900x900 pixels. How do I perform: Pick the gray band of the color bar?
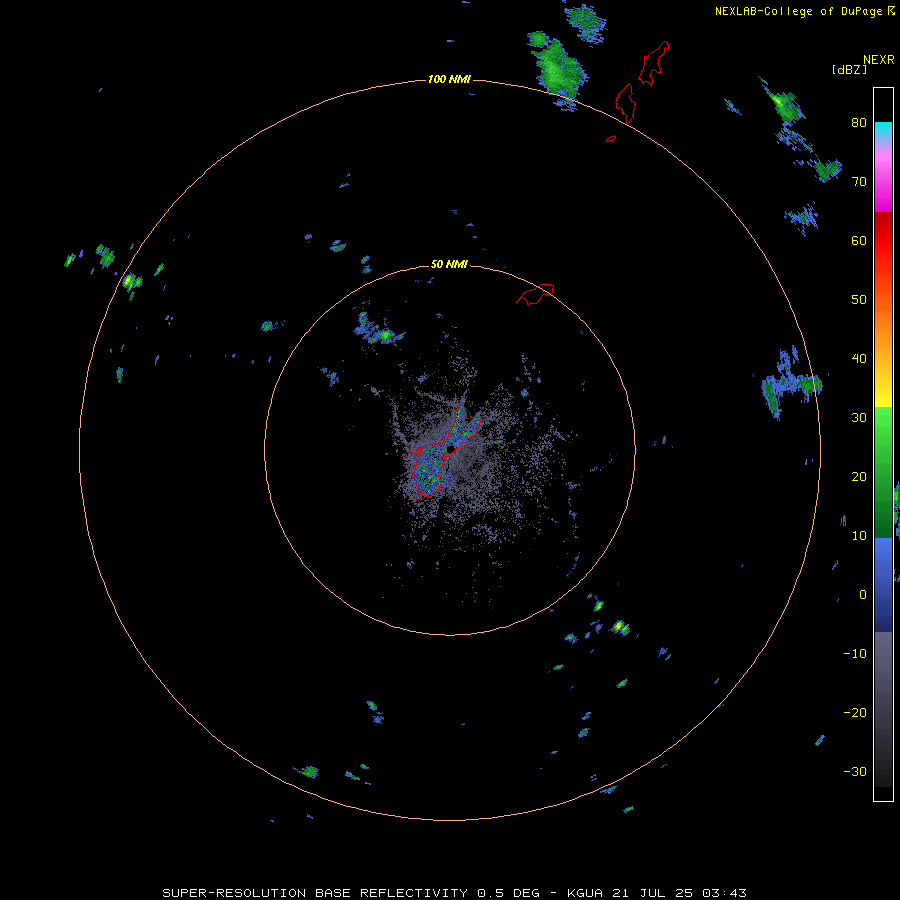pos(883,709)
